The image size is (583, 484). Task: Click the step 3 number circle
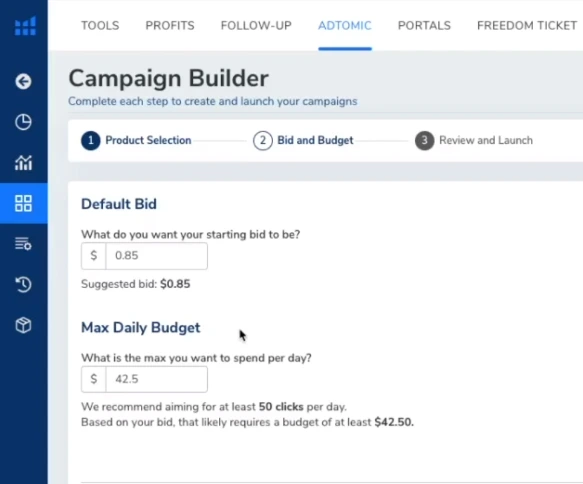point(425,141)
